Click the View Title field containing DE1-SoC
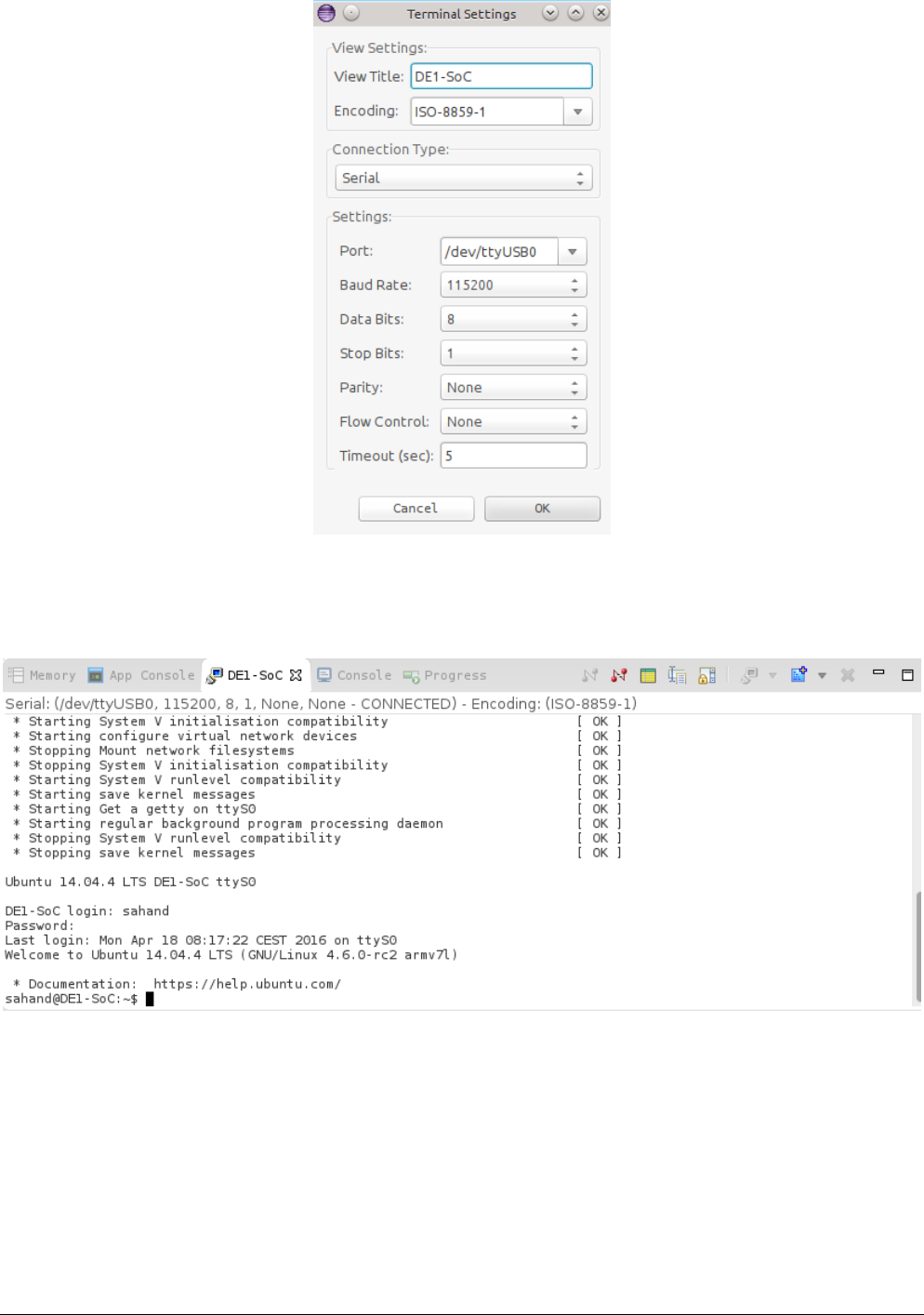This screenshot has height=1315, width=924. tap(501, 76)
